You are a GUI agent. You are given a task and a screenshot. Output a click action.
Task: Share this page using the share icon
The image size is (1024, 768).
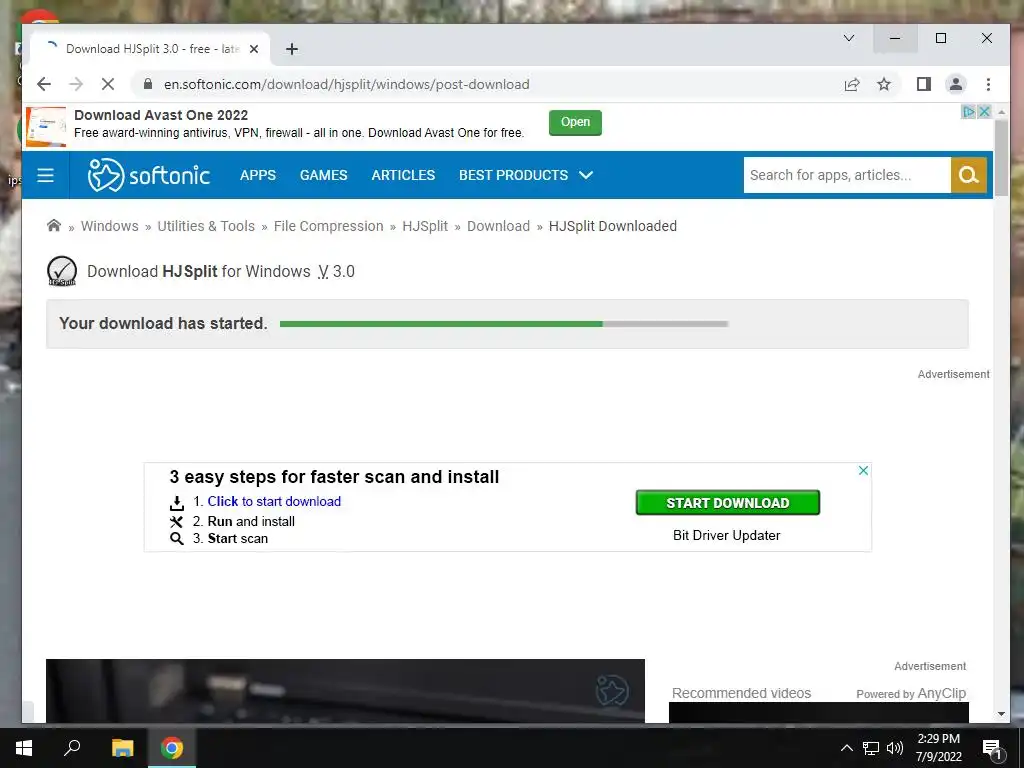tap(852, 84)
